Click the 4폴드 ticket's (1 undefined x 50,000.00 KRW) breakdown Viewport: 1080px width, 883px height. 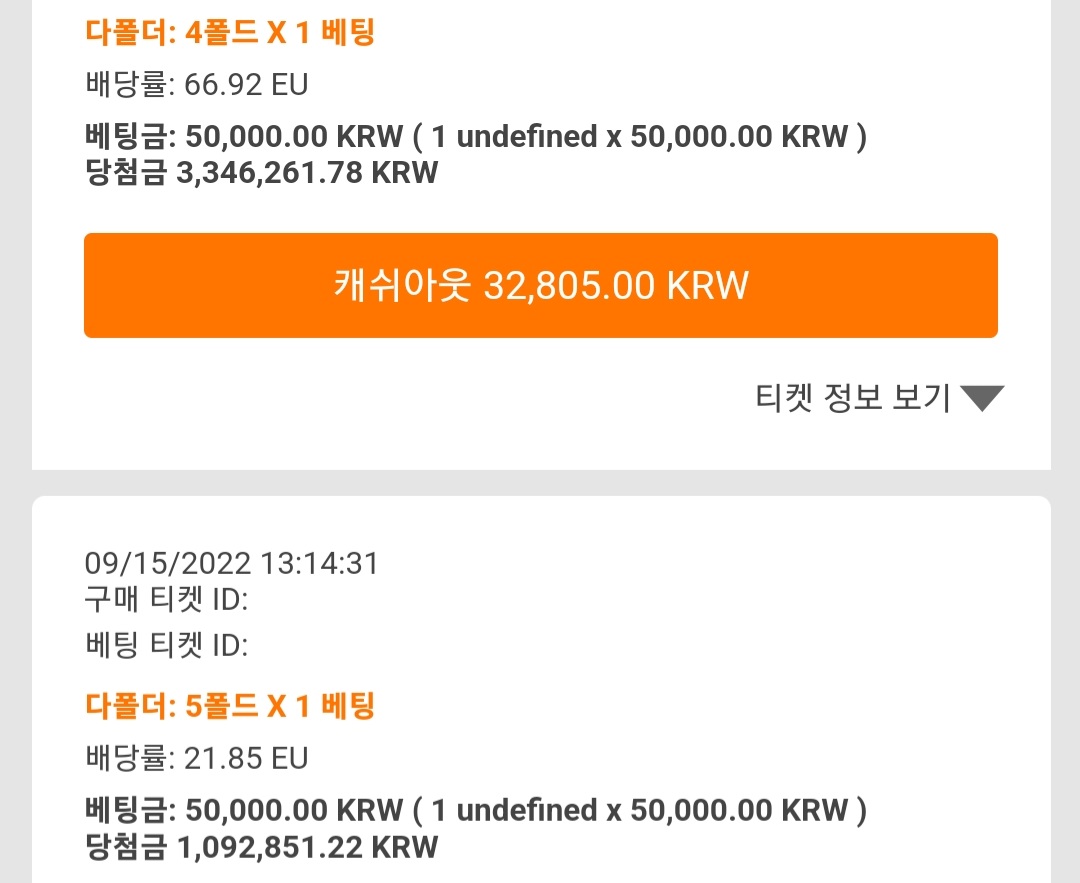640,136
